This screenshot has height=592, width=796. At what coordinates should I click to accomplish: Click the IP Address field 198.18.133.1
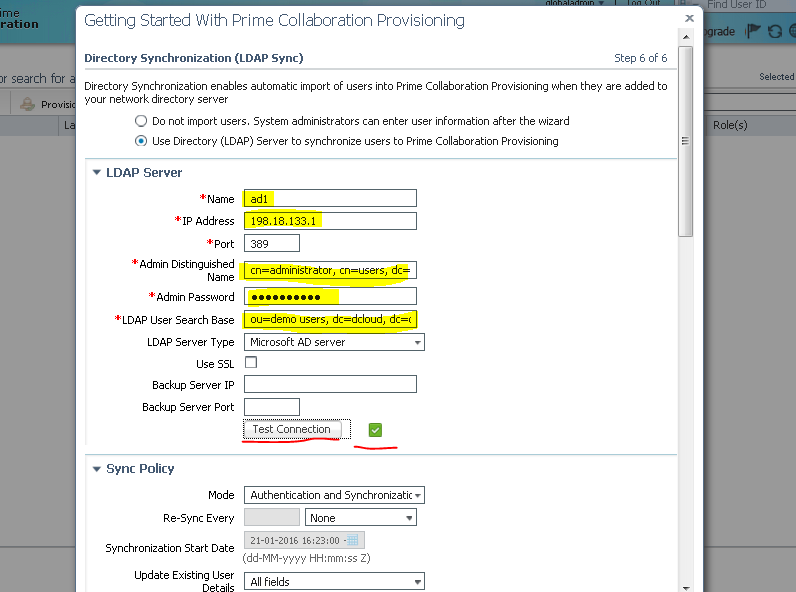point(330,221)
